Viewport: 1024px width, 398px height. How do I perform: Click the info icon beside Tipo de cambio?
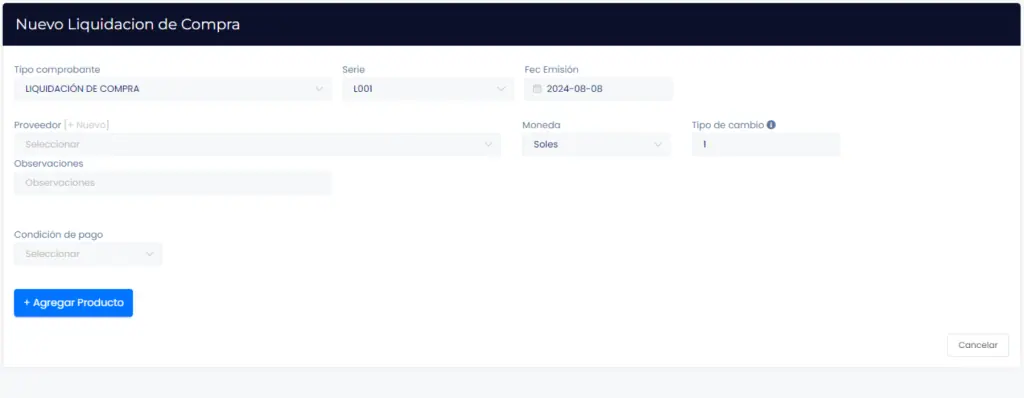(x=771, y=125)
